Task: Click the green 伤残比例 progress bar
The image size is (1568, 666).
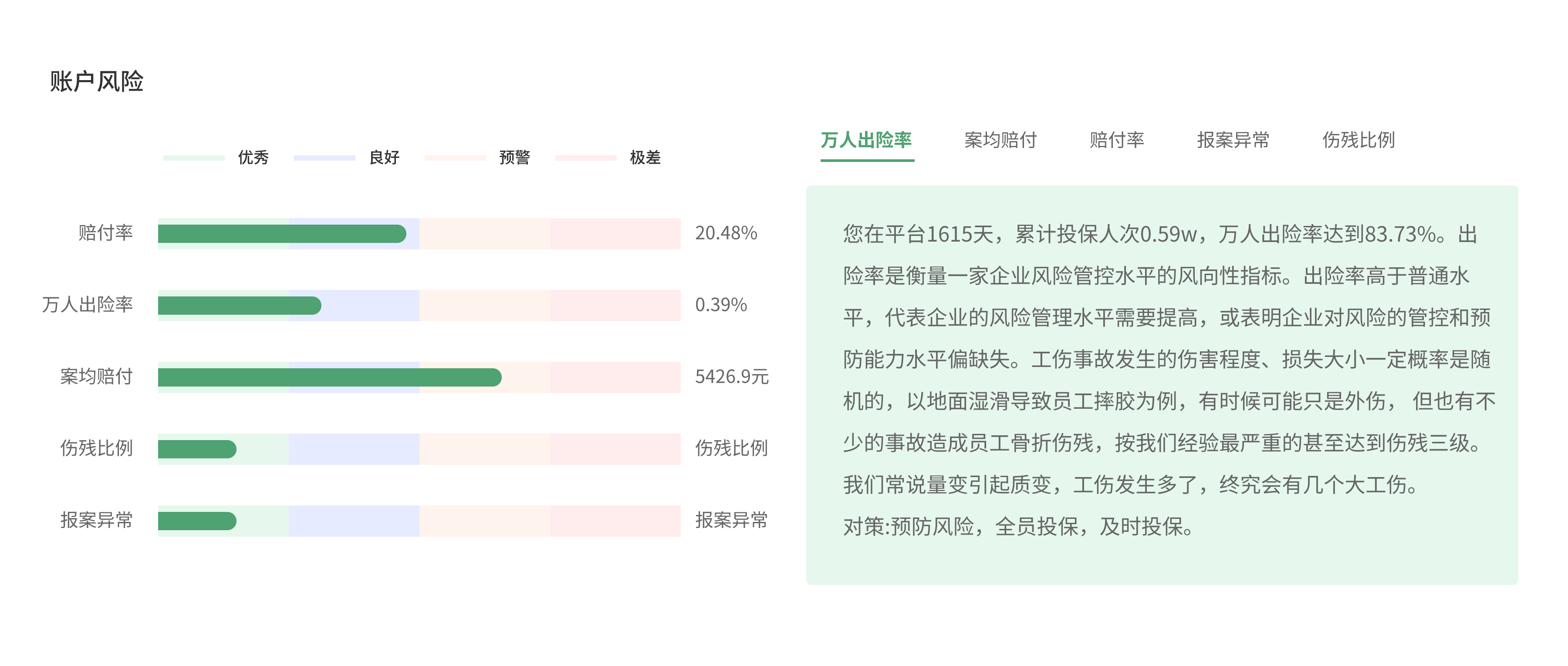Action: [x=196, y=449]
